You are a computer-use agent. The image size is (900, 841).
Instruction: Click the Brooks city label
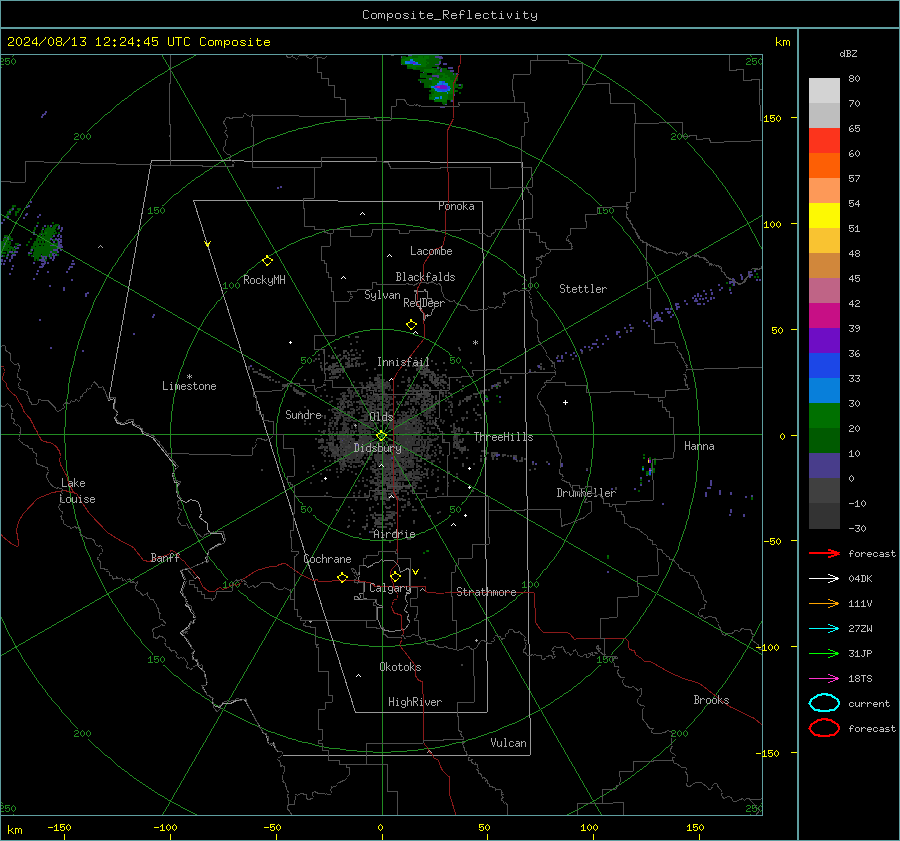[711, 700]
